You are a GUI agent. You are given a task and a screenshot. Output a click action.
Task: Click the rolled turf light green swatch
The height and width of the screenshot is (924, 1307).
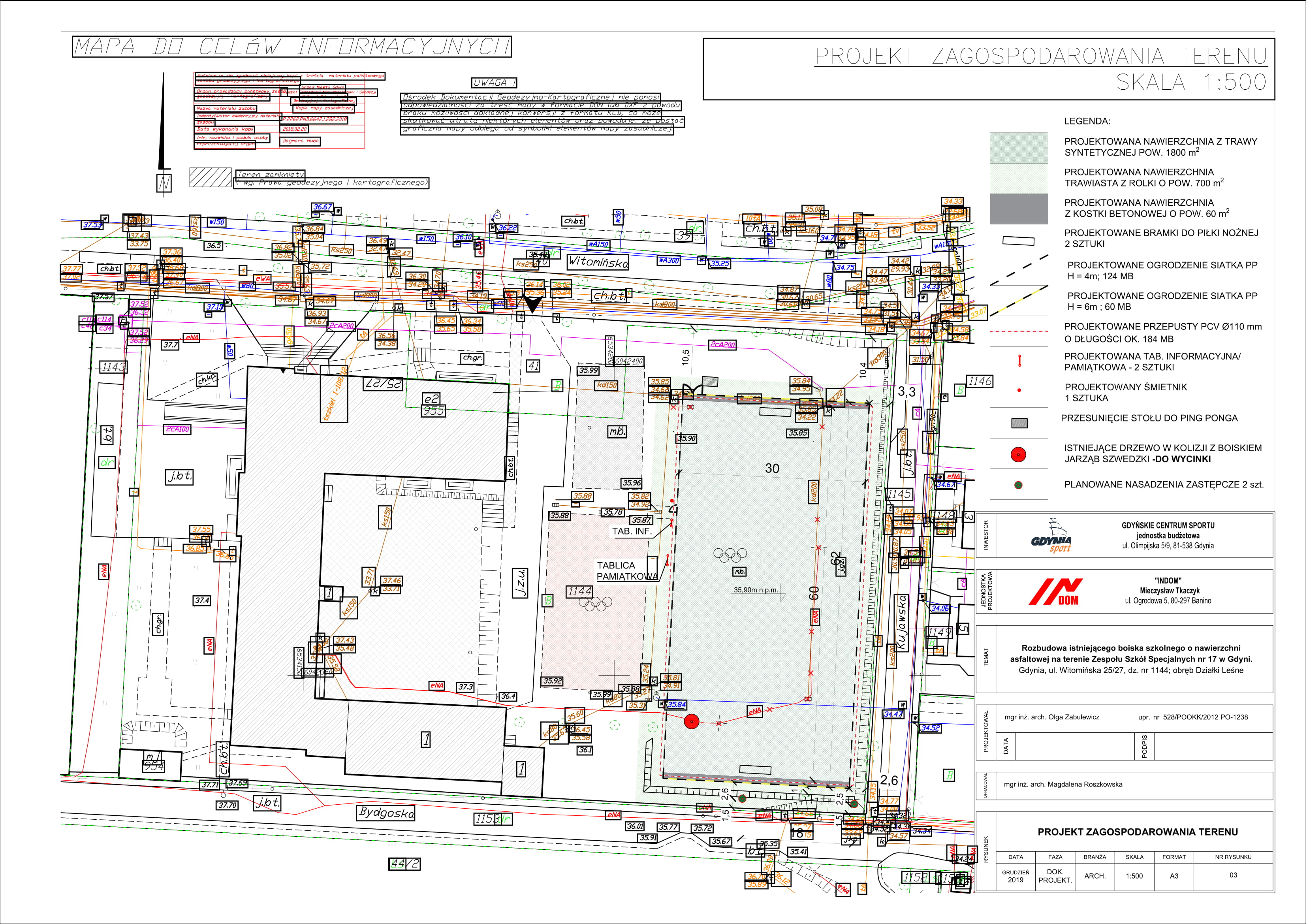1018,178
